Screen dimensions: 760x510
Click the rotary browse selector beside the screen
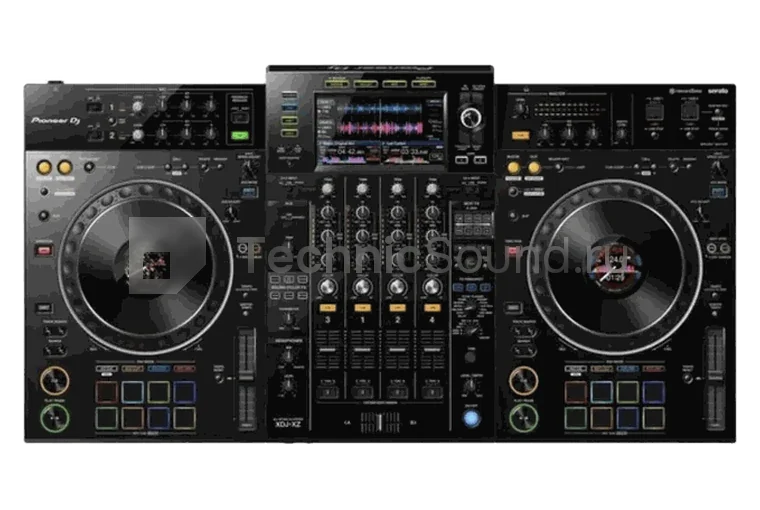click(470, 117)
